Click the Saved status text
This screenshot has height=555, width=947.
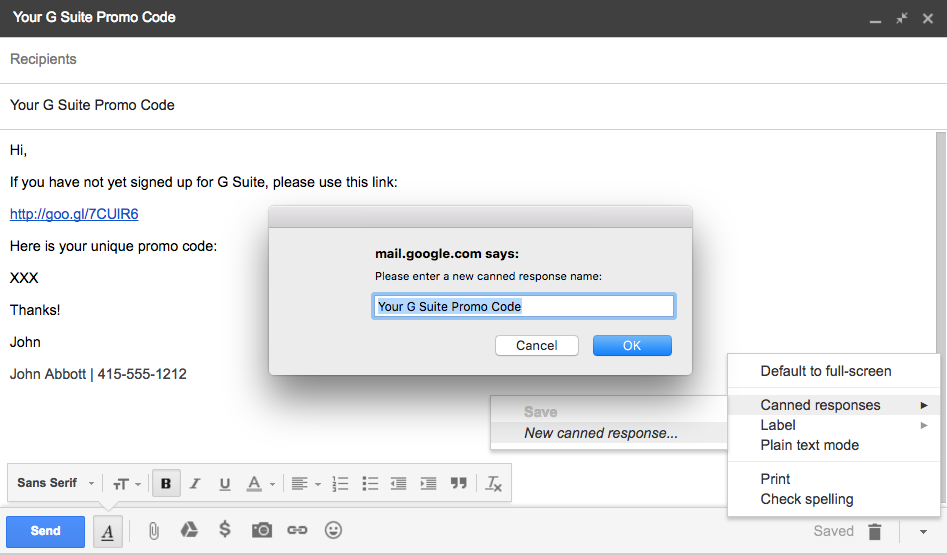pos(833,531)
